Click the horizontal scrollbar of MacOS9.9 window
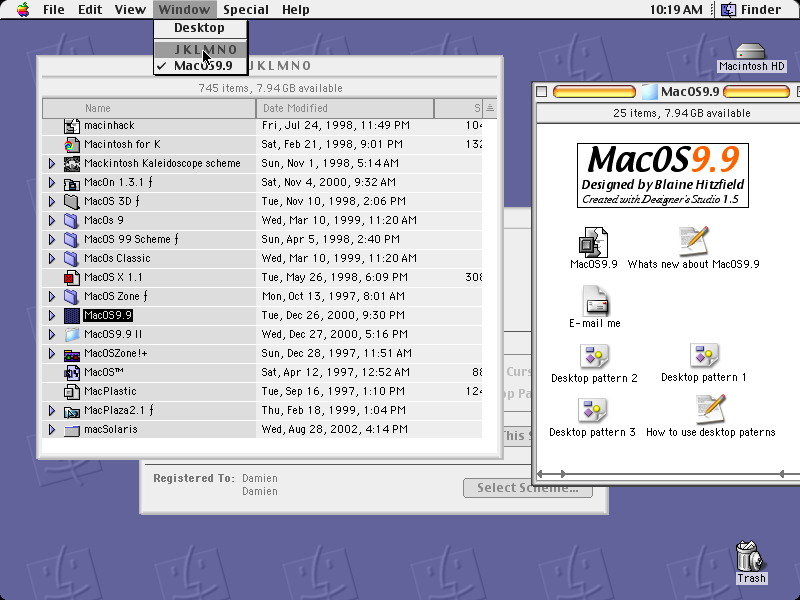Image resolution: width=800 pixels, height=600 pixels. pos(668,474)
